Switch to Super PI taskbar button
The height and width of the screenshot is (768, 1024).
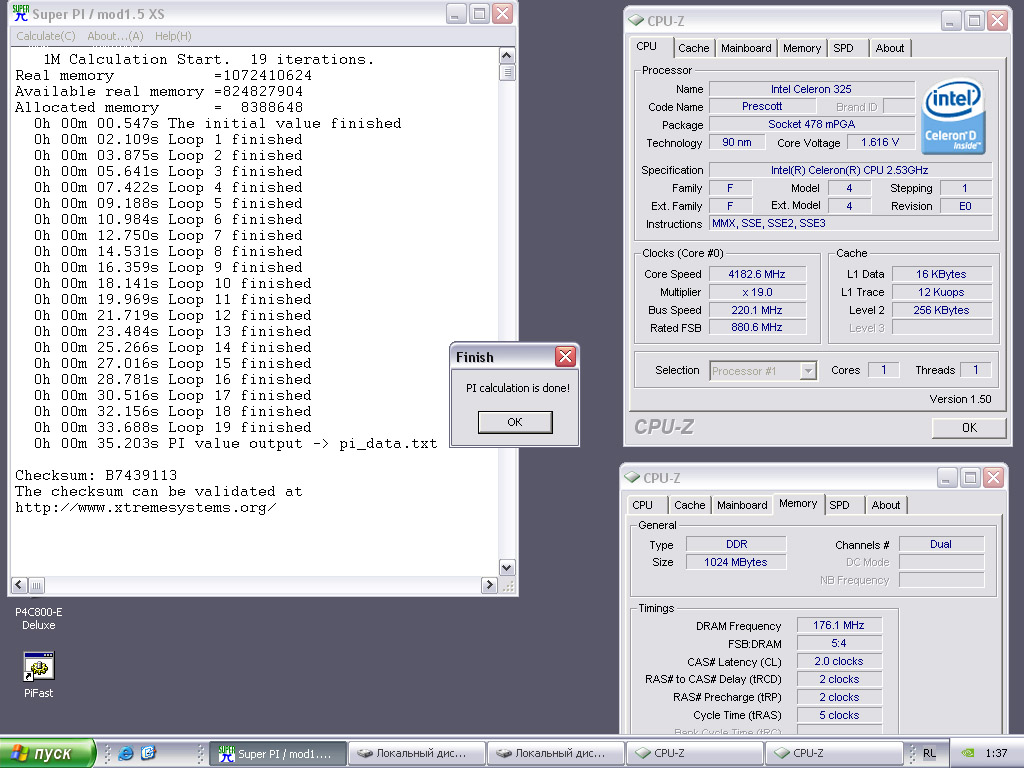(279, 754)
